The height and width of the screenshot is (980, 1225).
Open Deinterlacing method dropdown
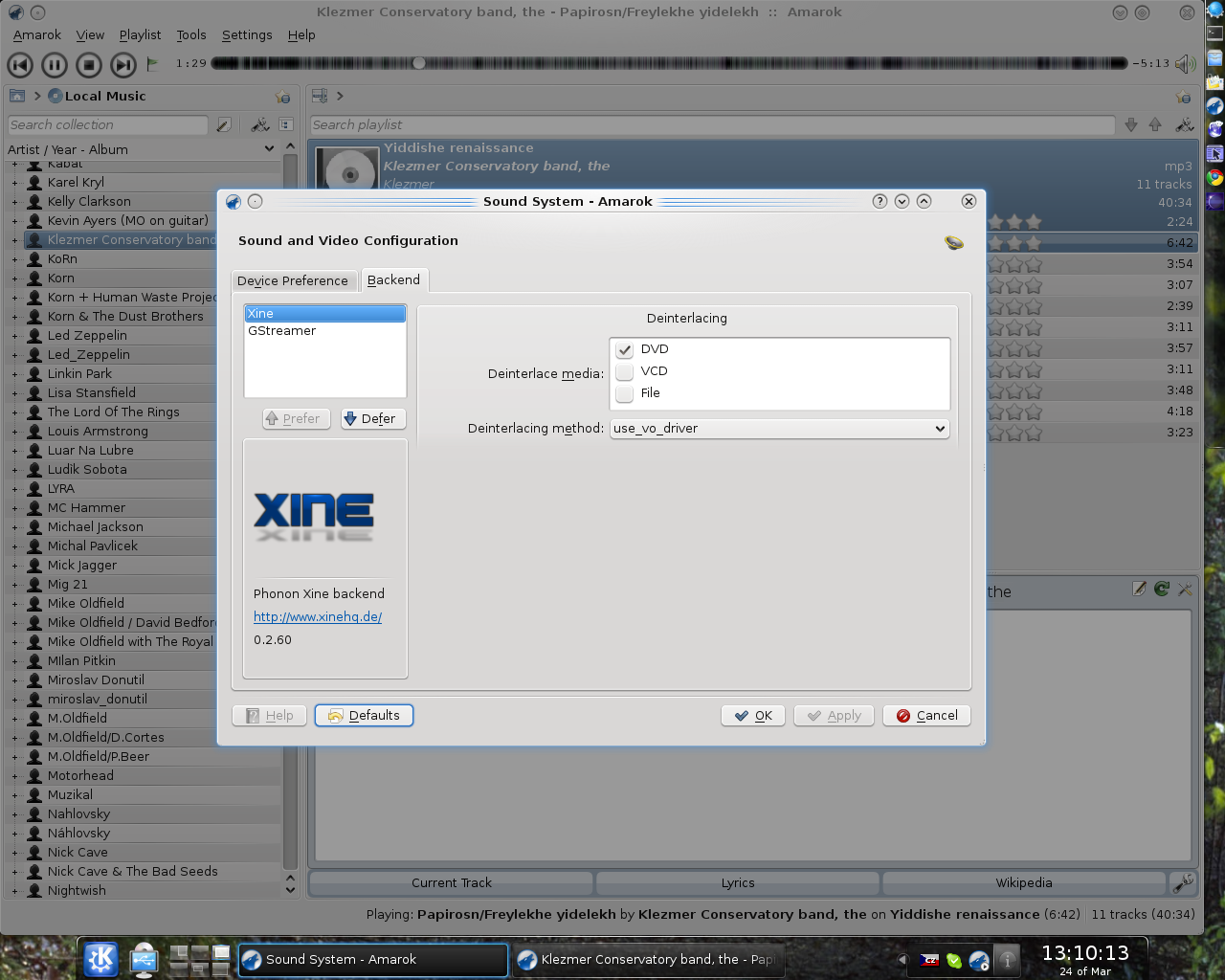click(779, 429)
